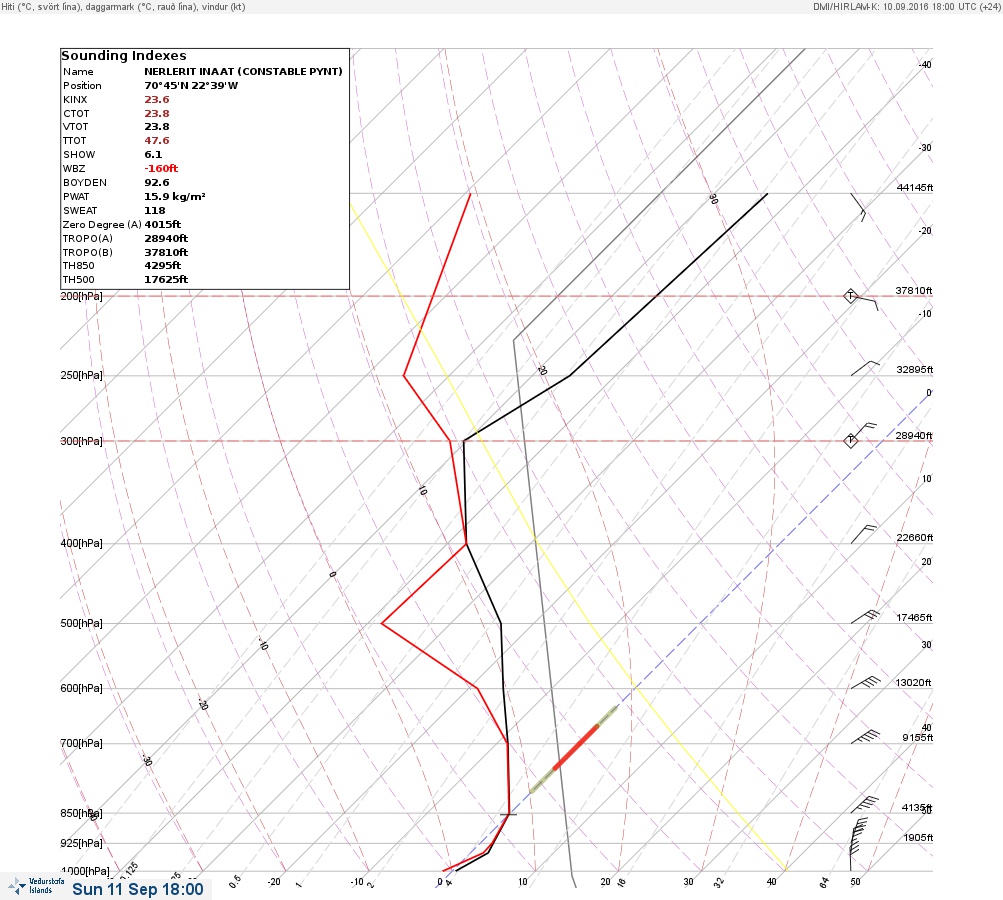Click the TH850 value 4295ft

click(162, 265)
